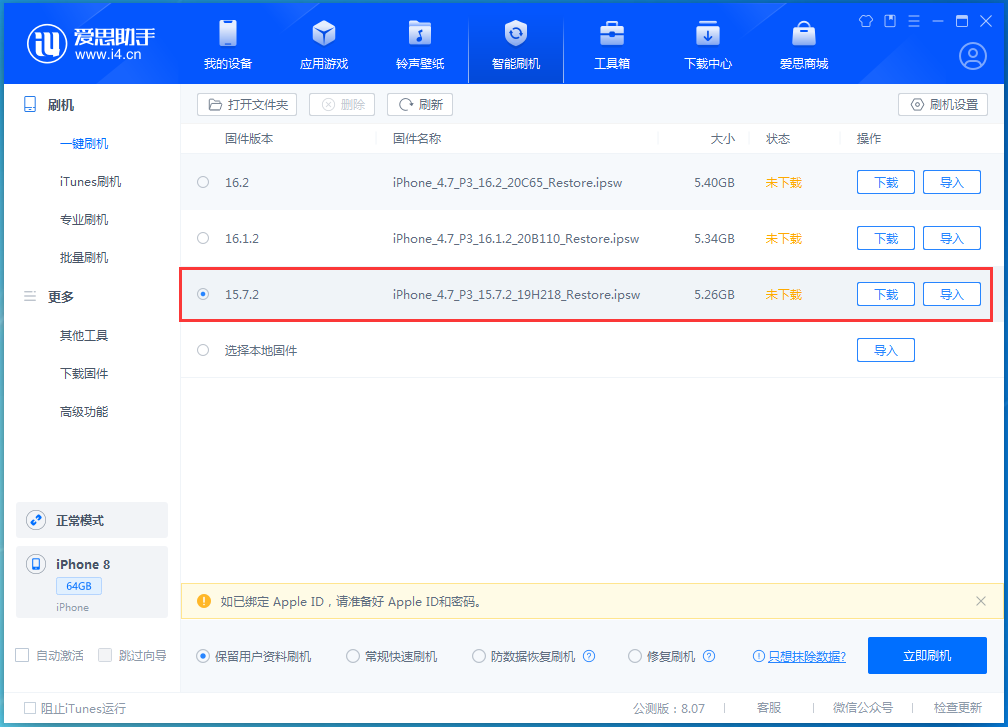Click the iPhone 8 device icon
The height and width of the screenshot is (727, 1008).
[36, 564]
